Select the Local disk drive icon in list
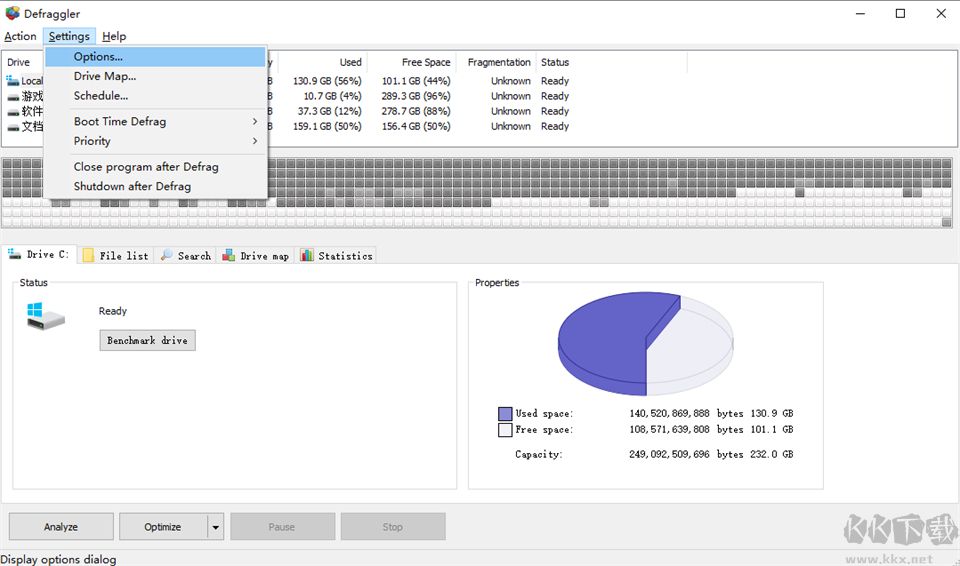The height and width of the screenshot is (566, 960). click(x=13, y=81)
